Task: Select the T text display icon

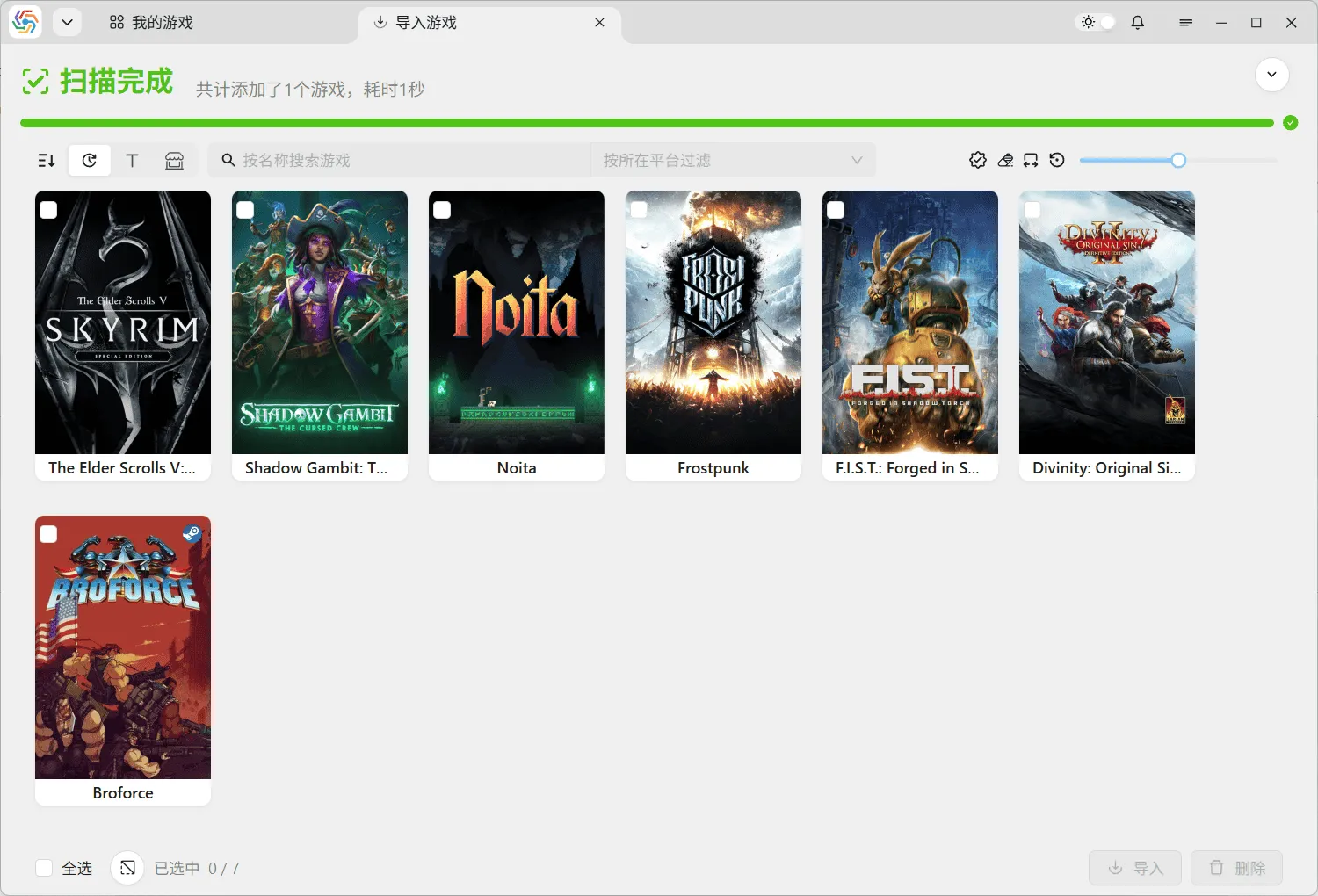Action: (x=132, y=160)
